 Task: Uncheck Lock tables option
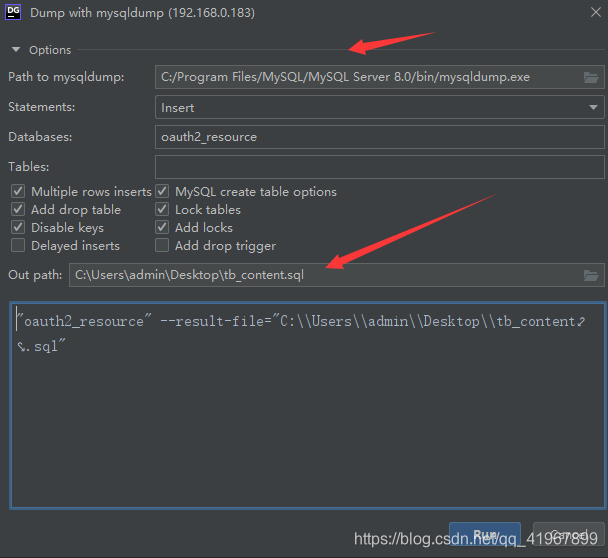162,209
